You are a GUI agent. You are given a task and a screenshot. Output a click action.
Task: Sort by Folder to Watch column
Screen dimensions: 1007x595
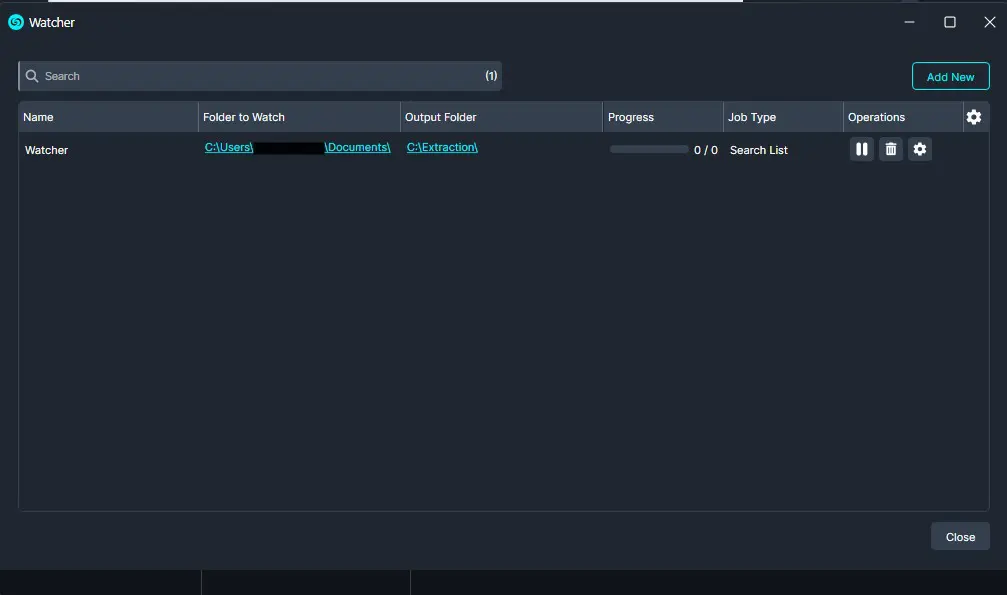(x=299, y=117)
